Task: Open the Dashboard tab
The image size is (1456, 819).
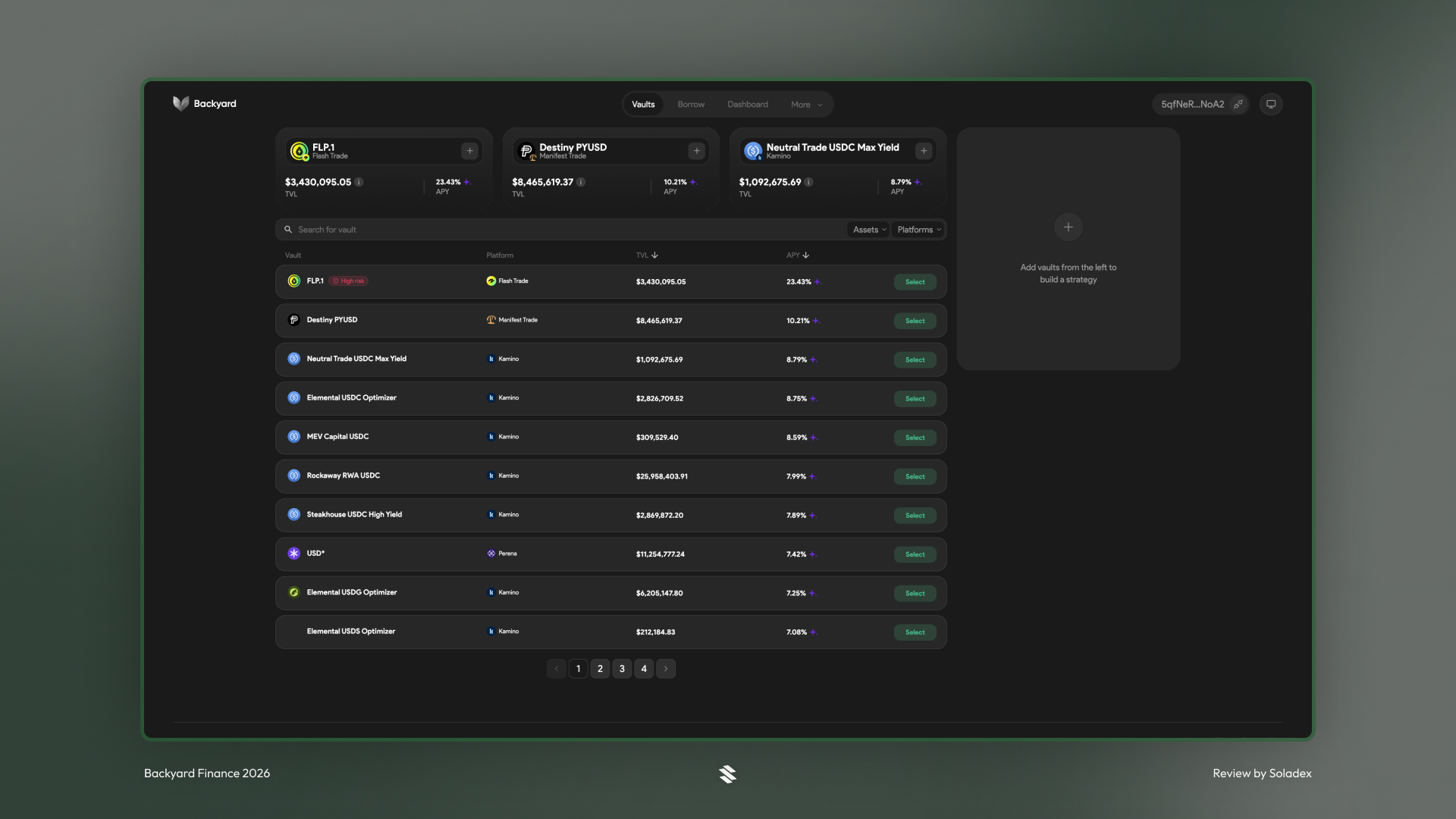Action: point(748,105)
